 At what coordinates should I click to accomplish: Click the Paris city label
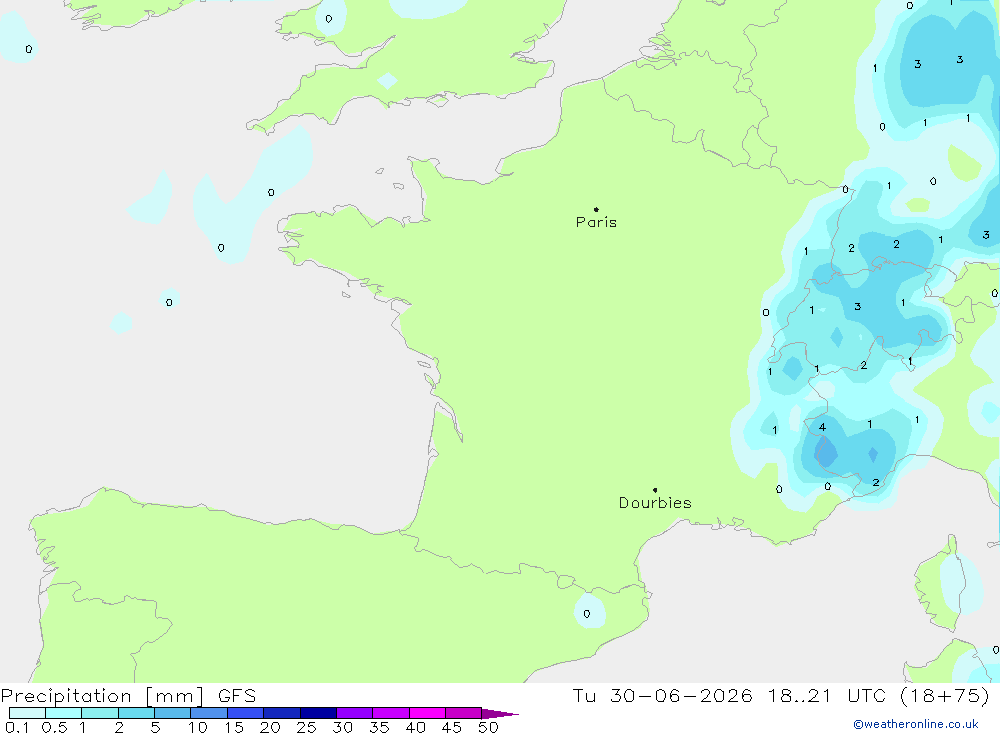596,222
